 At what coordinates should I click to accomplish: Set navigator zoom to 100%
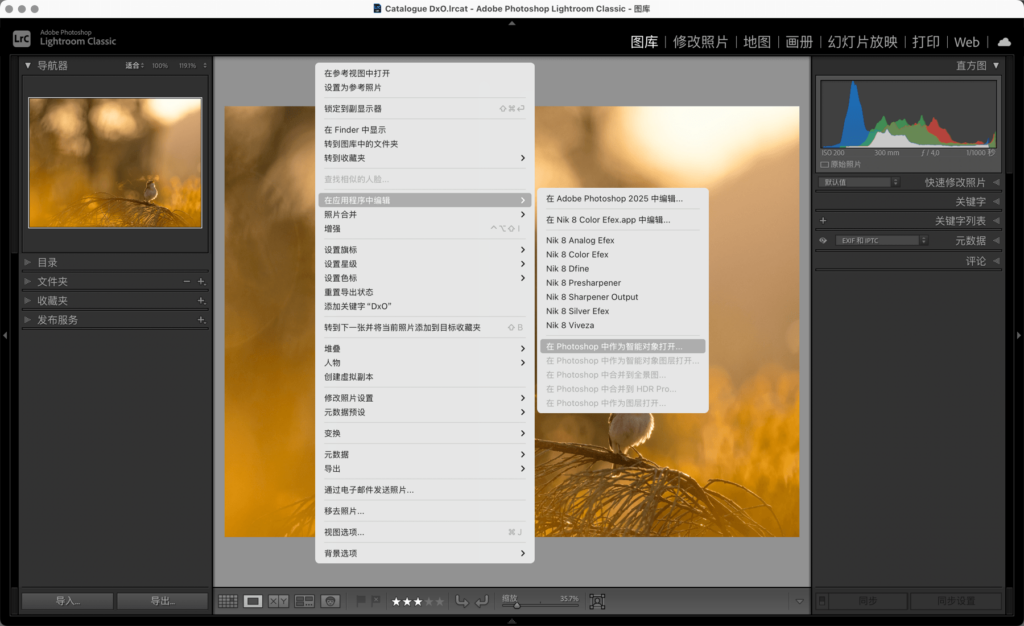click(x=160, y=65)
